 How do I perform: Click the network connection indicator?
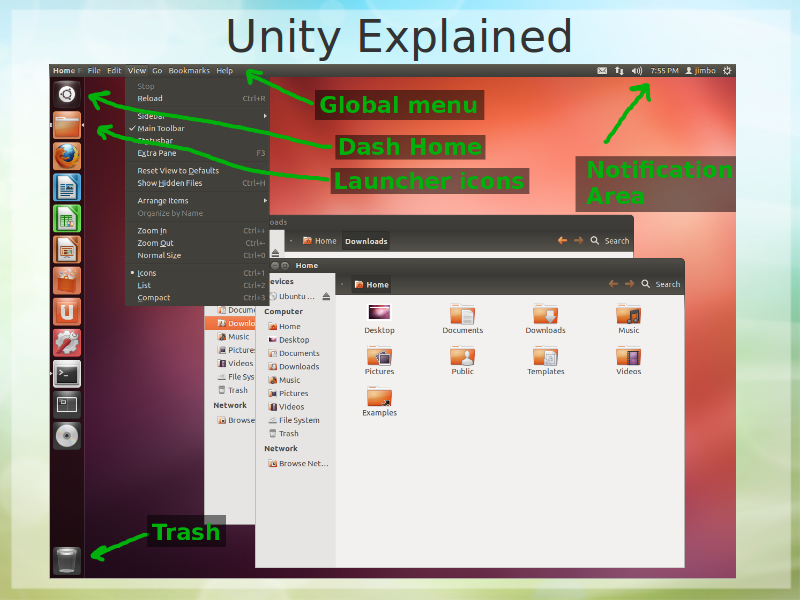pyautogui.click(x=619, y=71)
